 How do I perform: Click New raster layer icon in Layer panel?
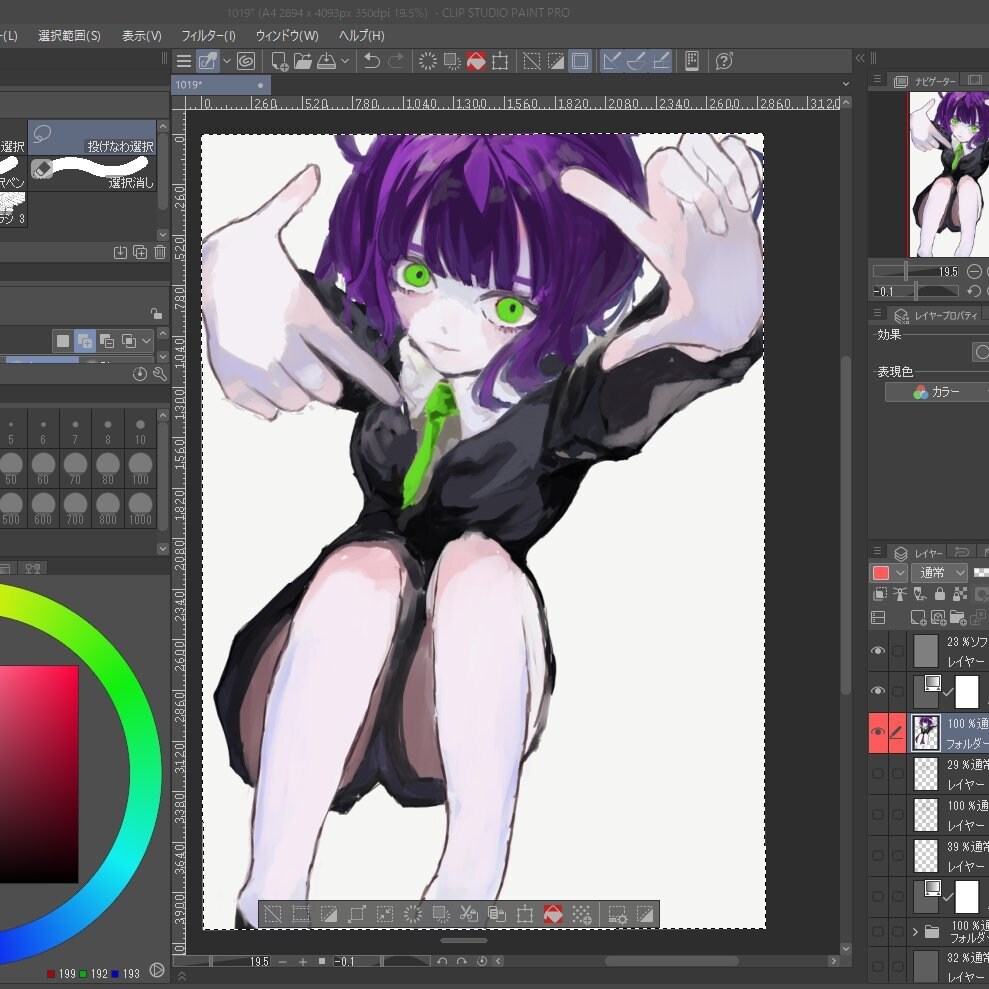click(x=918, y=617)
